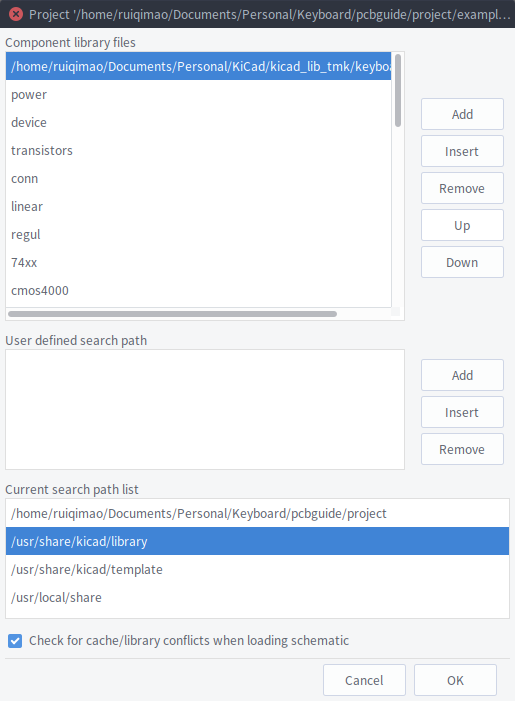This screenshot has width=515, height=701.
Task: Select /usr/local/share search path
Action: point(258,597)
